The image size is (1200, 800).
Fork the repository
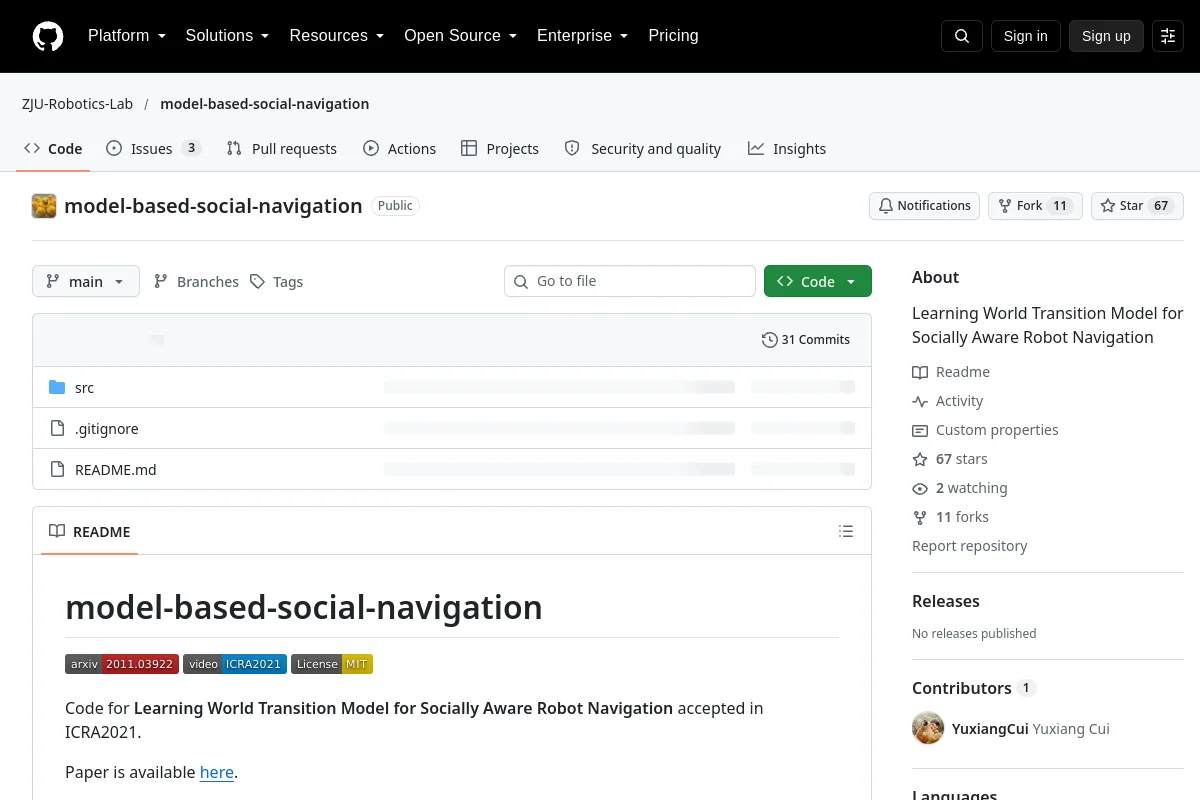[1035, 206]
